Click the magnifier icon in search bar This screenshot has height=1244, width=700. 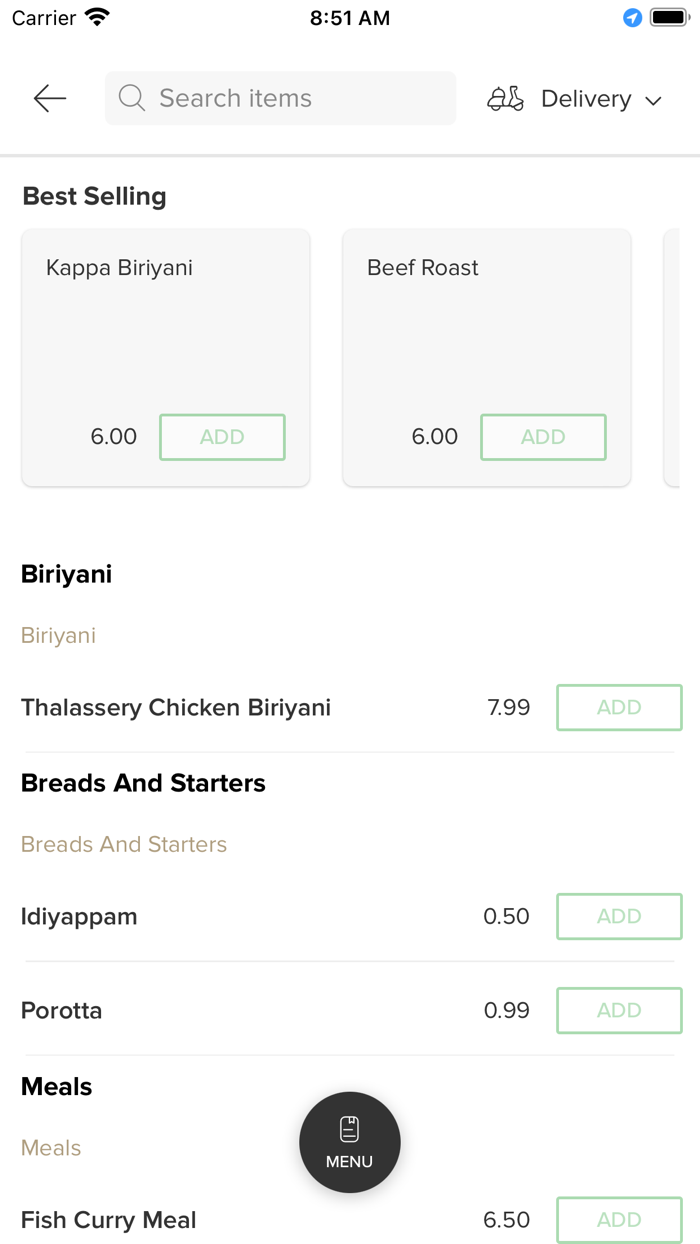tap(131, 98)
